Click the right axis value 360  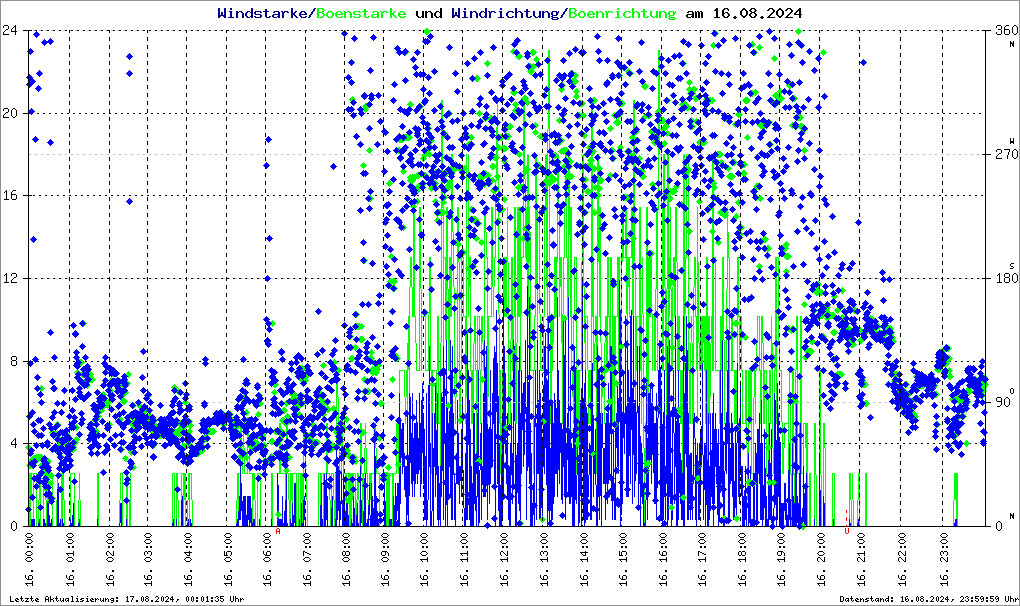point(1006,31)
